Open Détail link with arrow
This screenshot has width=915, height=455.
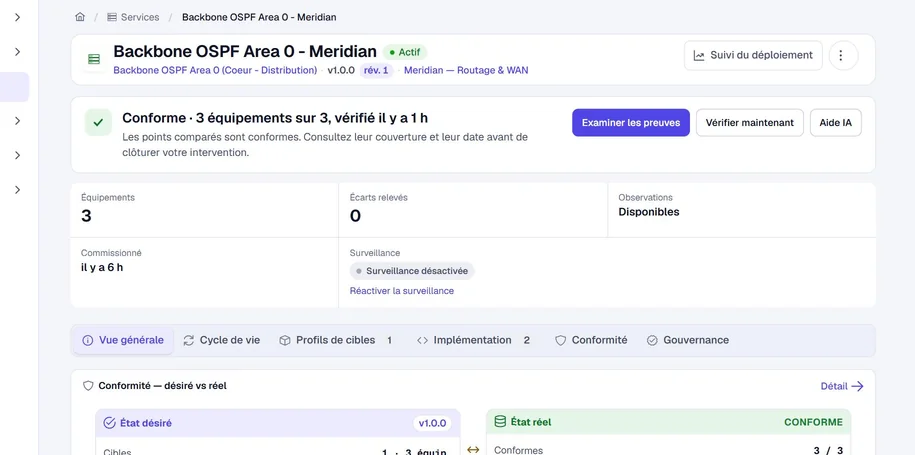(842, 386)
